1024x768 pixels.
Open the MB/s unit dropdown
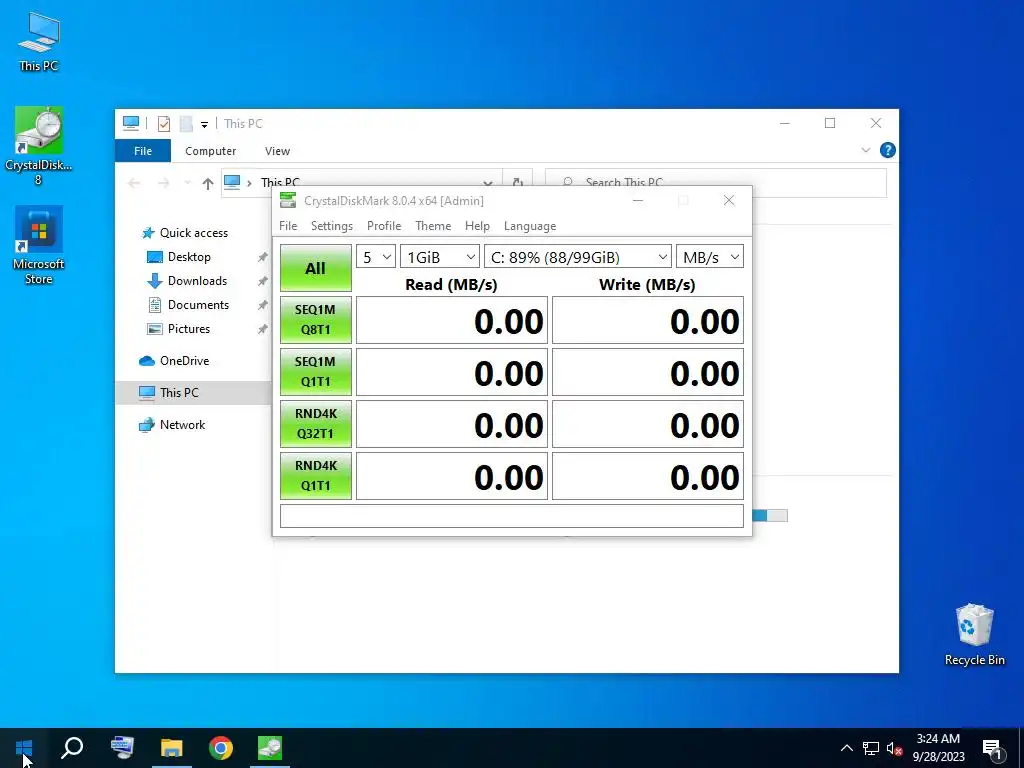coord(710,257)
